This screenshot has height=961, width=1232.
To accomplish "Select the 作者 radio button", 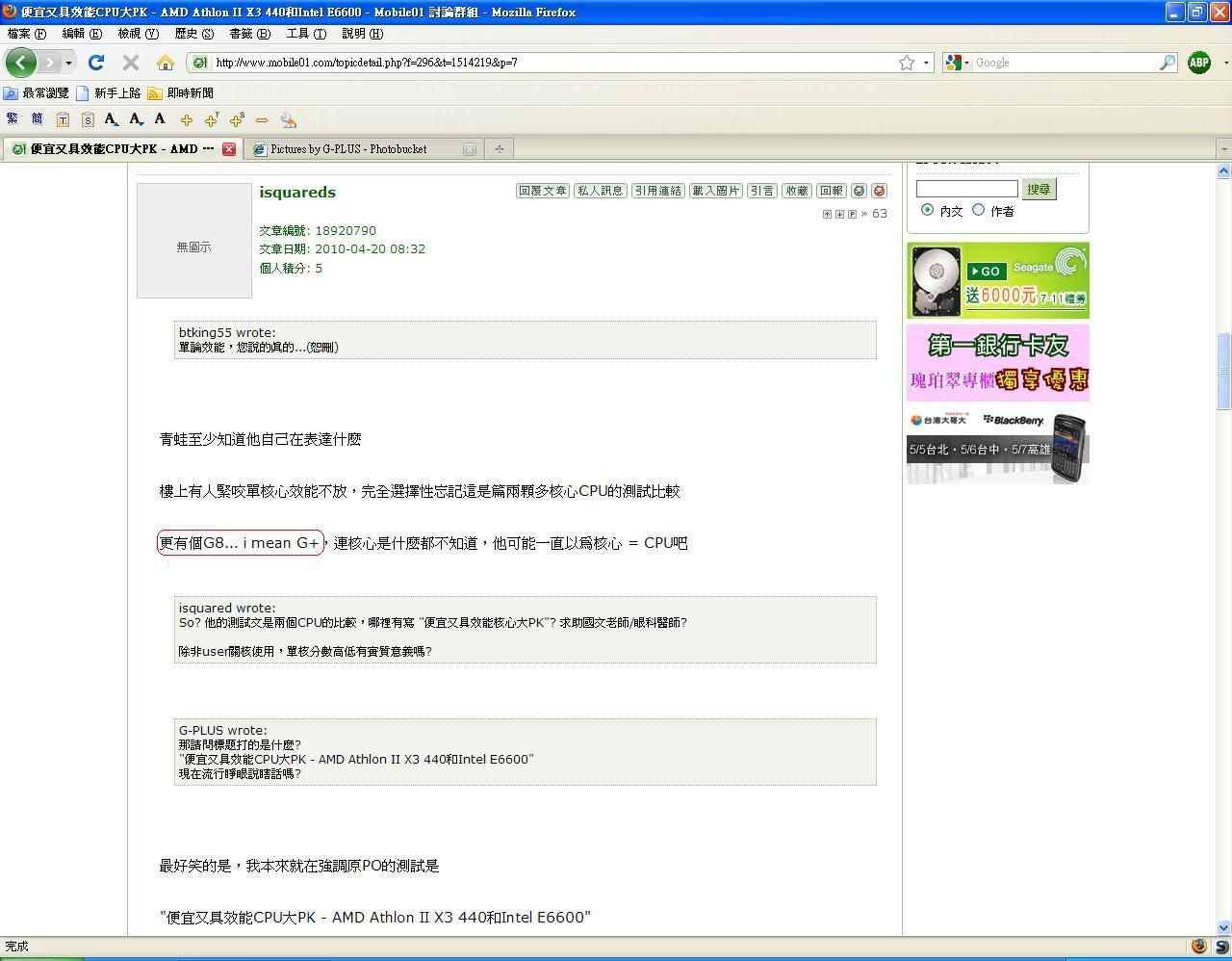I will click(x=979, y=210).
